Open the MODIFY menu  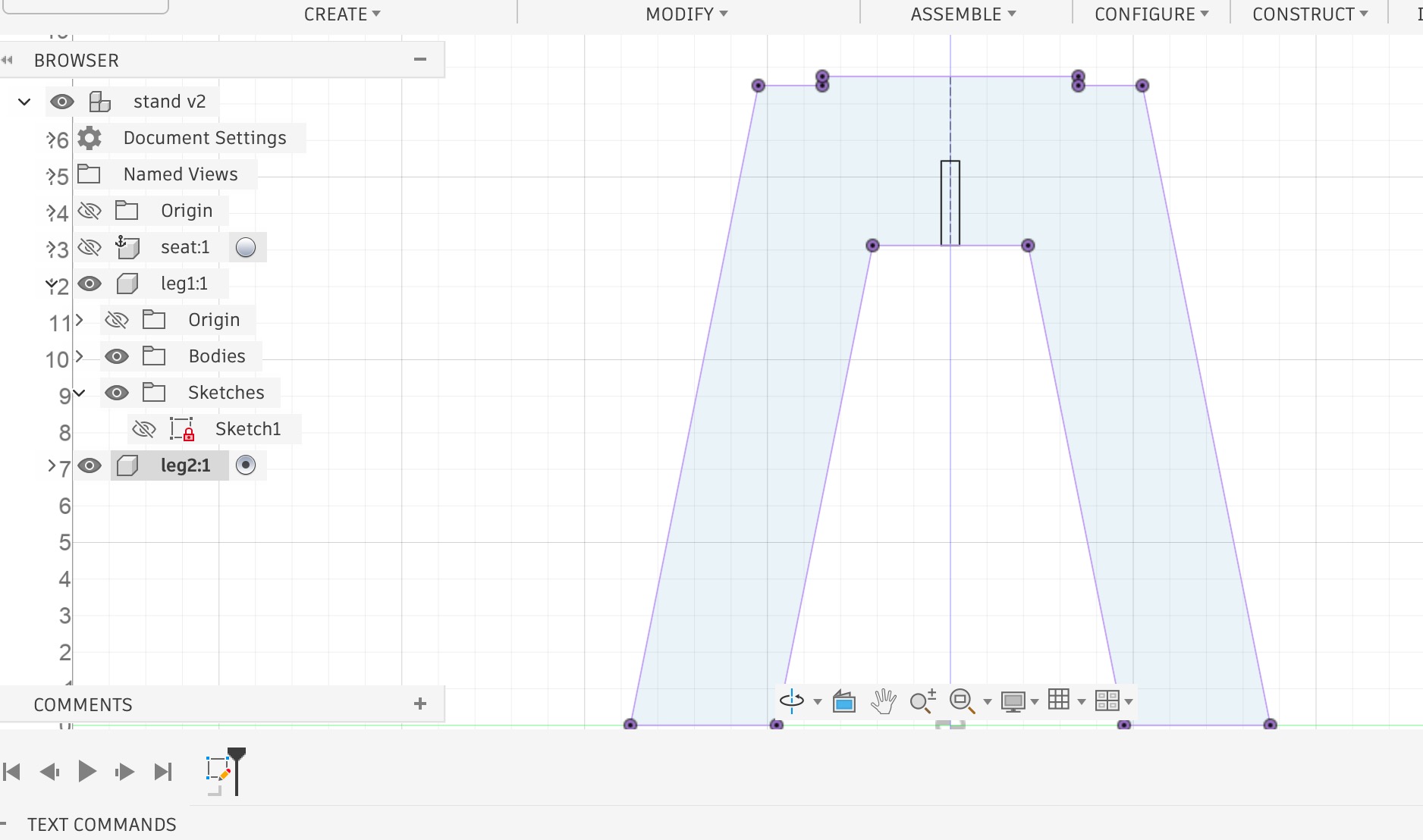[686, 14]
